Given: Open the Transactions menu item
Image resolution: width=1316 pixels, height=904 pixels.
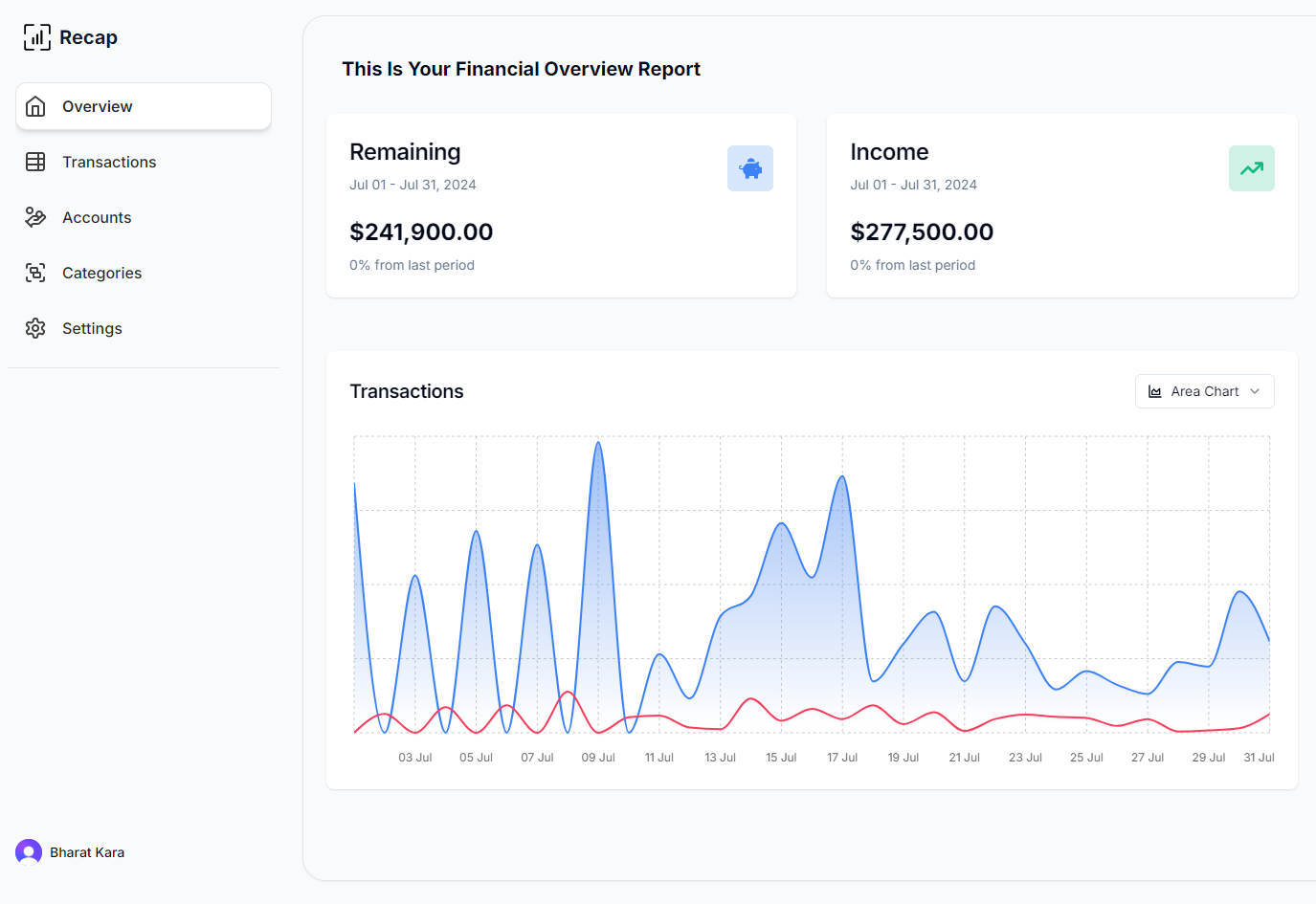Looking at the screenshot, I should point(144,162).
